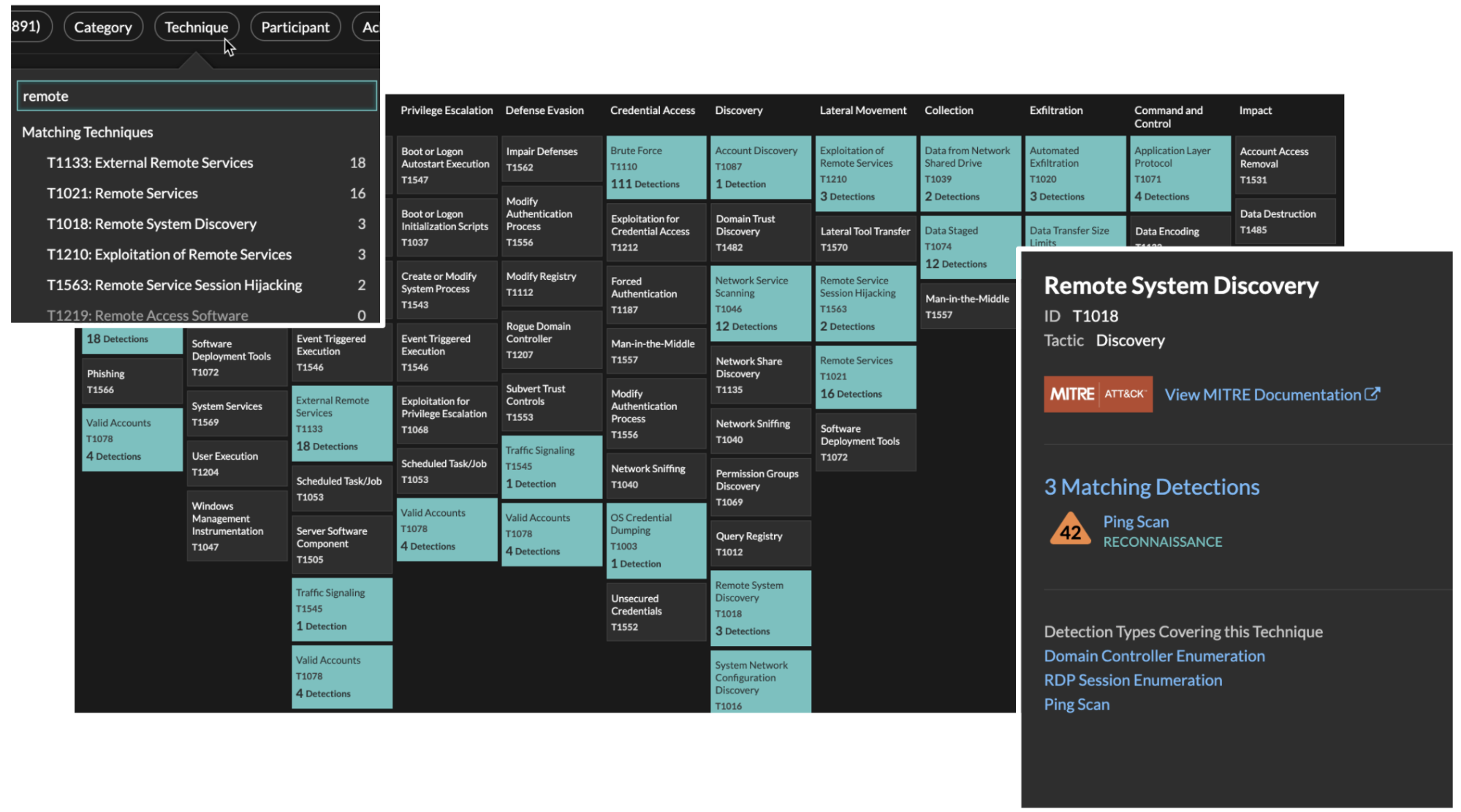
Task: Select Forced Authentication T1187 tile
Action: coord(656,295)
